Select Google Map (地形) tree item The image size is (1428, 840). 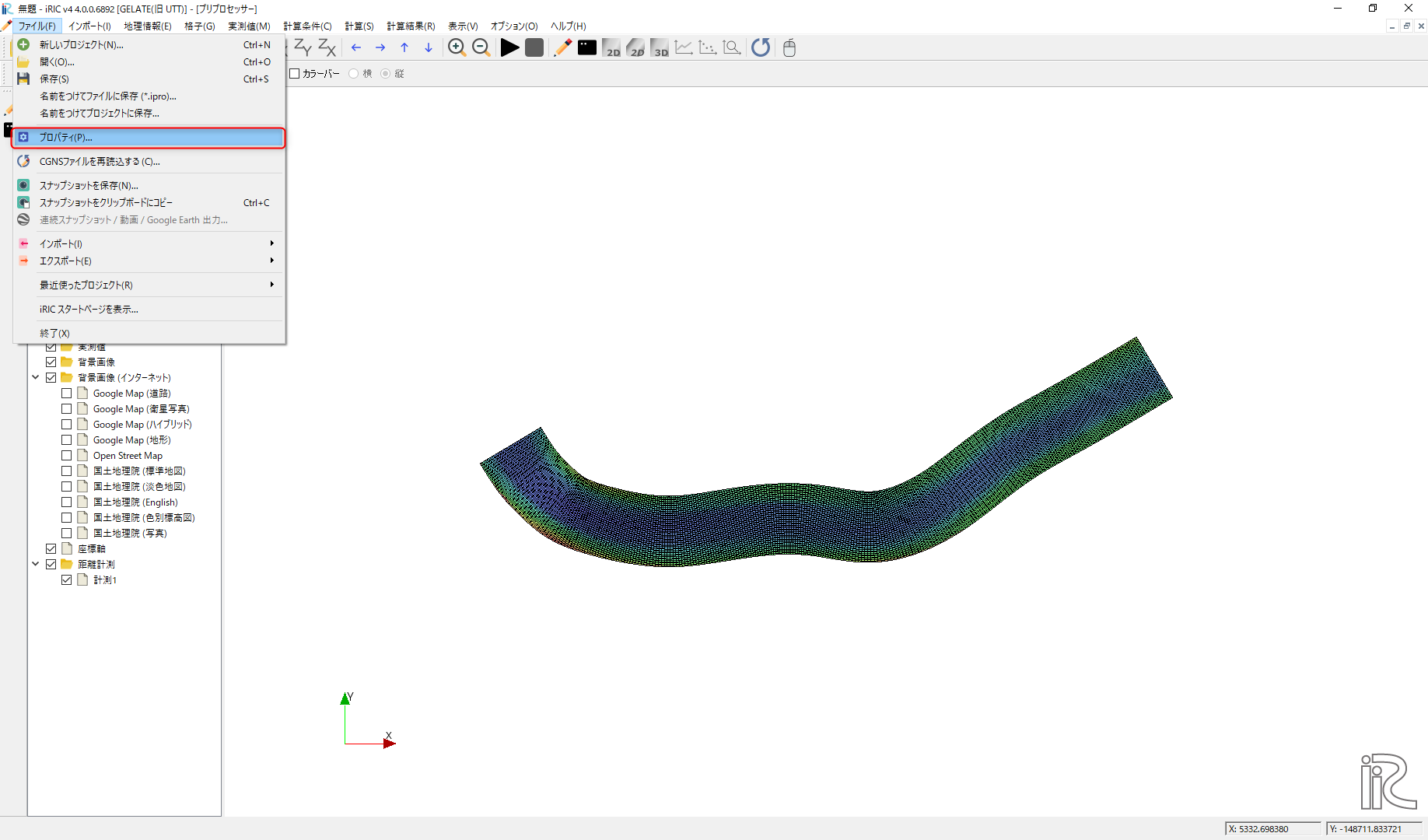point(132,439)
